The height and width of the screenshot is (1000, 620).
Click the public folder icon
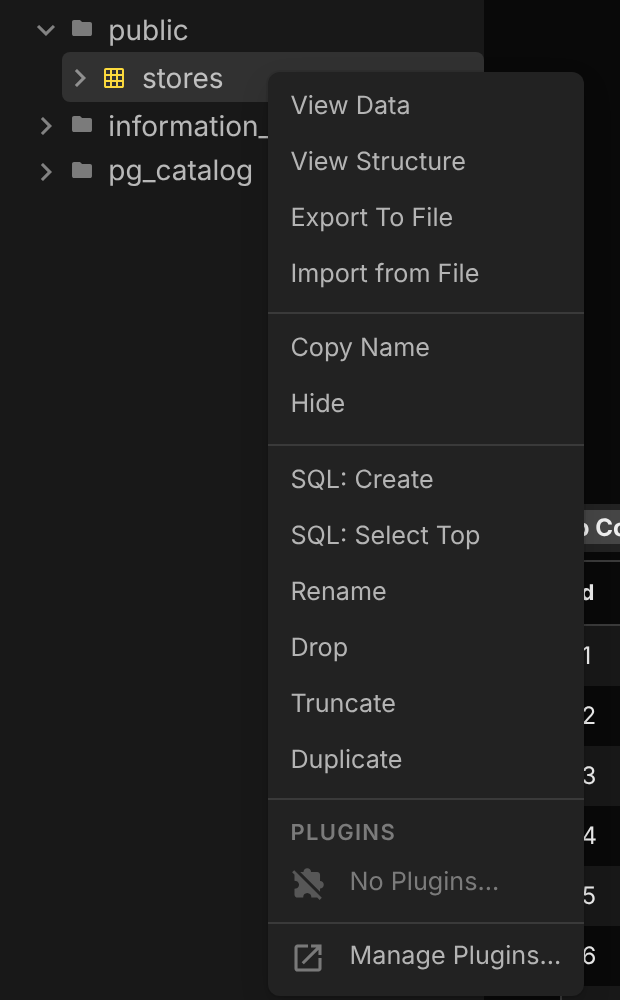pyautogui.click(x=82, y=29)
